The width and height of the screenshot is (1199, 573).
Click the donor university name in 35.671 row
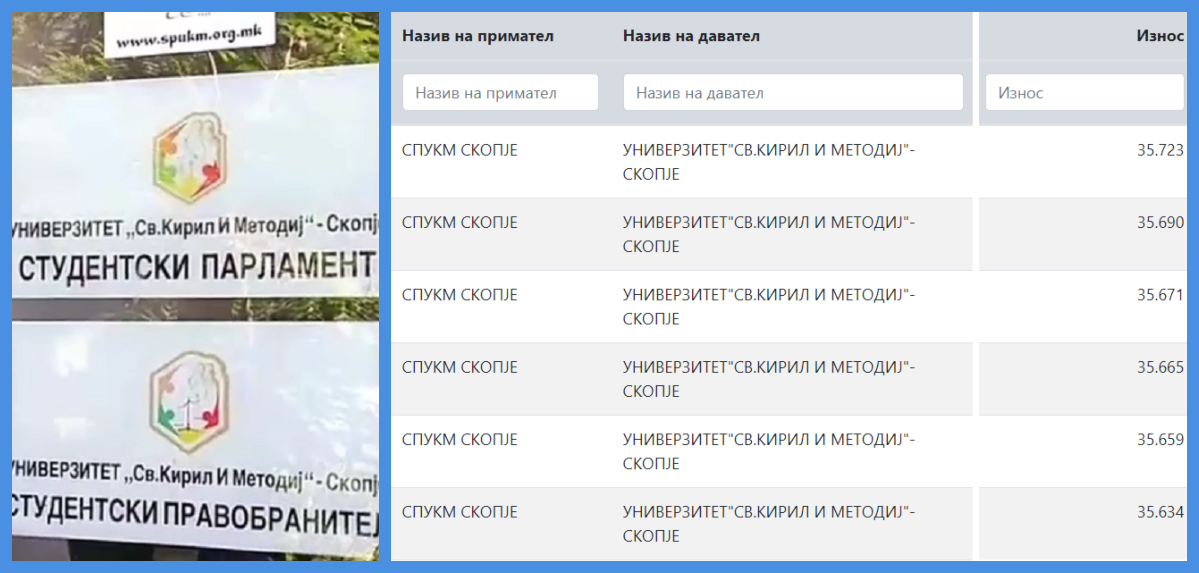[x=769, y=308]
